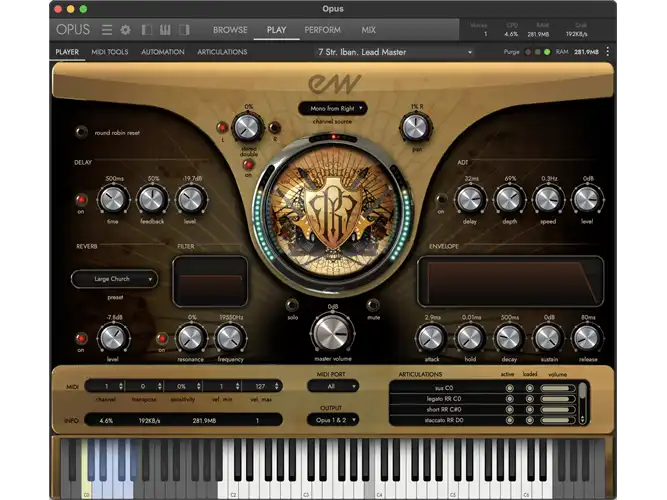Image resolution: width=667 pixels, height=500 pixels.
Task: Adjust the pan knob
Action: coord(416,127)
